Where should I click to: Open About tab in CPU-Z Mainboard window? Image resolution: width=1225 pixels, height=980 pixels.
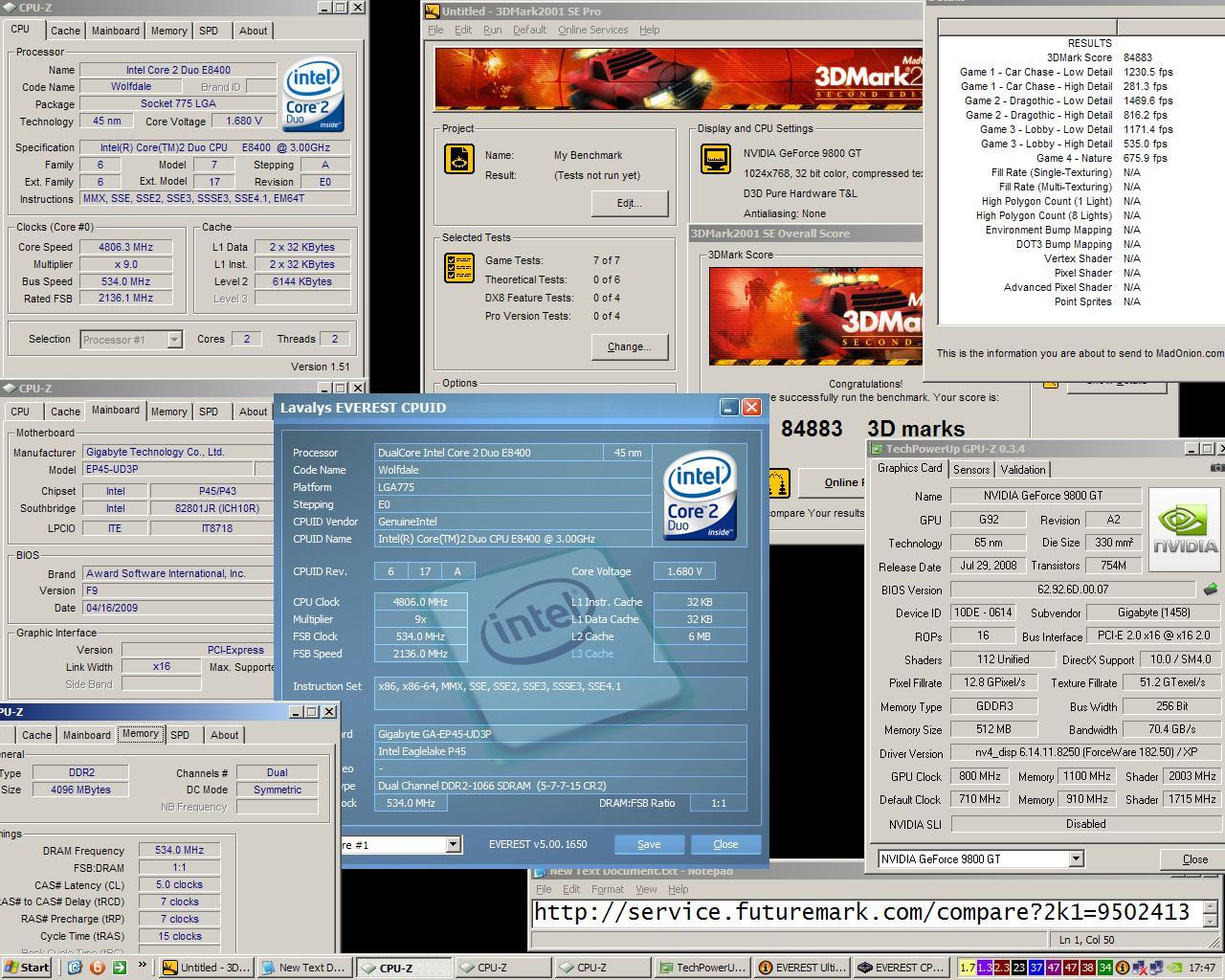coord(253,412)
